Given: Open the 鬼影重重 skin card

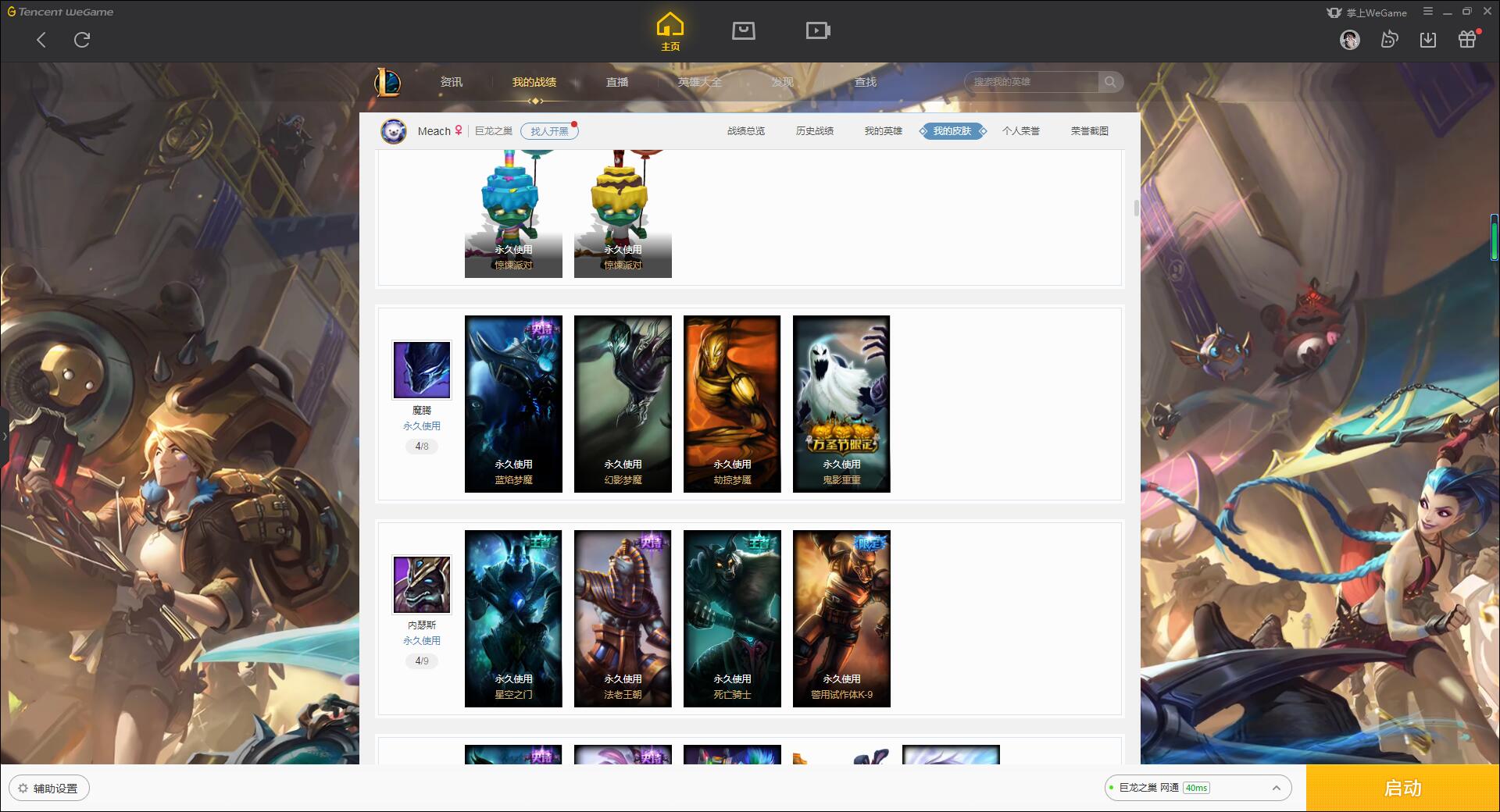Looking at the screenshot, I should (x=841, y=404).
